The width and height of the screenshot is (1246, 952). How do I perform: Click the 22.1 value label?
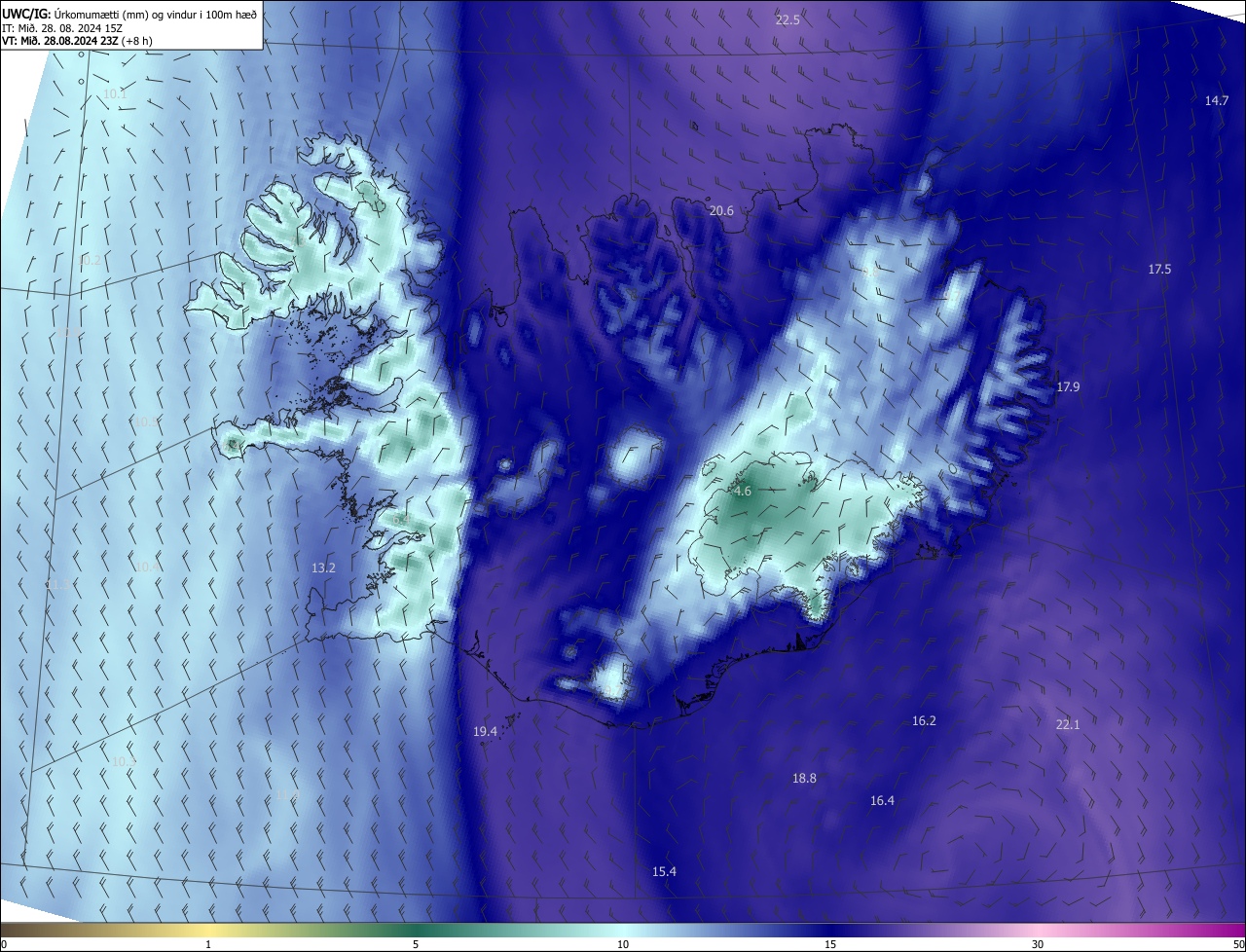click(x=1068, y=725)
